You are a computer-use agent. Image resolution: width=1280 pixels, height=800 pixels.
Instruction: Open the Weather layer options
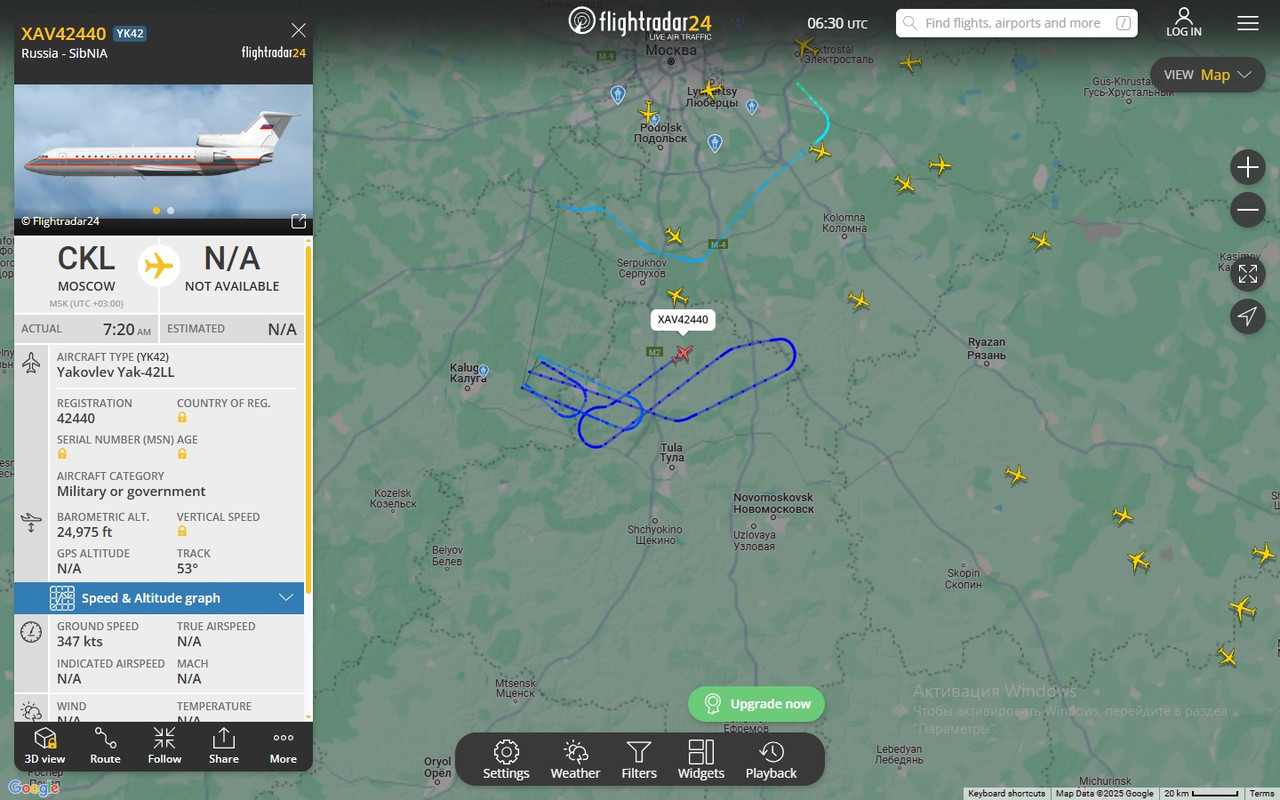(575, 760)
